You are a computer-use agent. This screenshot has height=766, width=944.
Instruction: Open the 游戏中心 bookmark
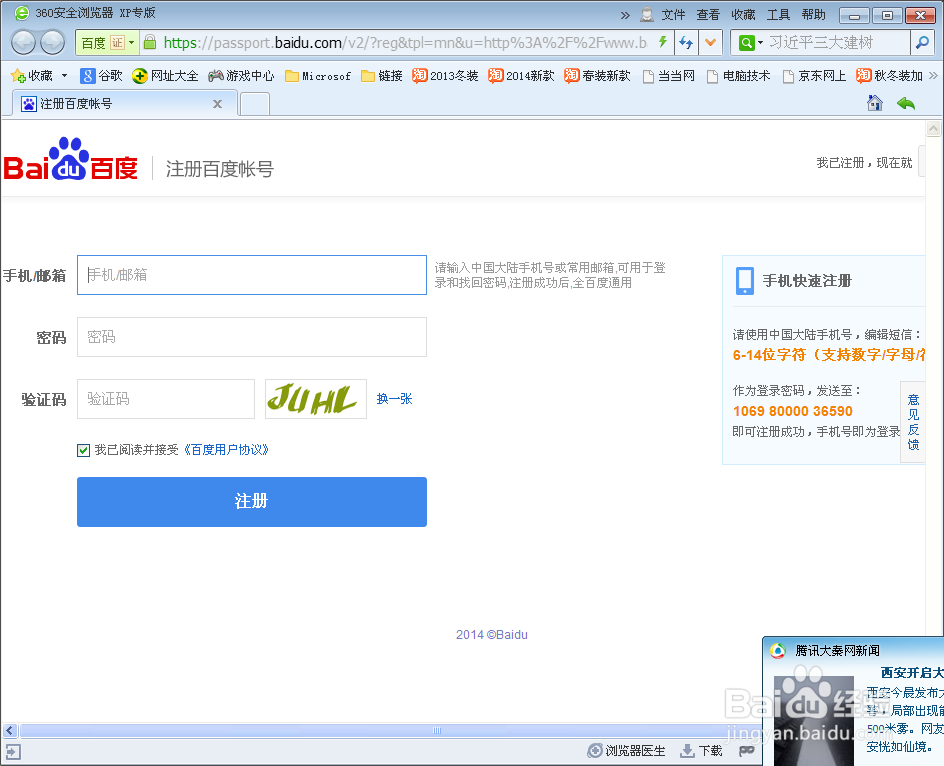tap(241, 76)
